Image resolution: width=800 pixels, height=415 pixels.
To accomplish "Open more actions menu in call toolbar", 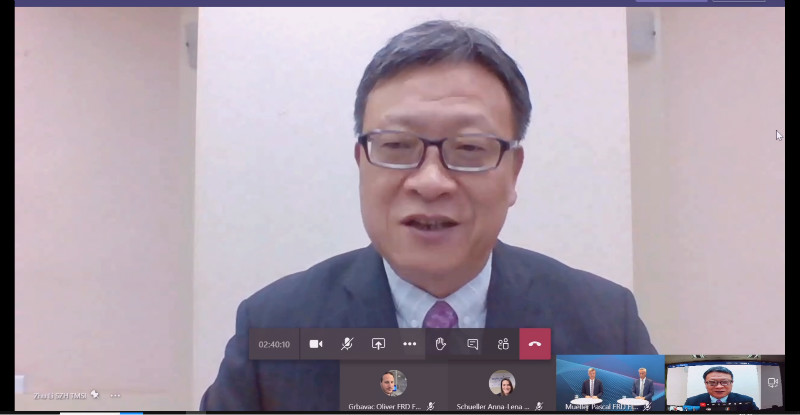I will 409,344.
